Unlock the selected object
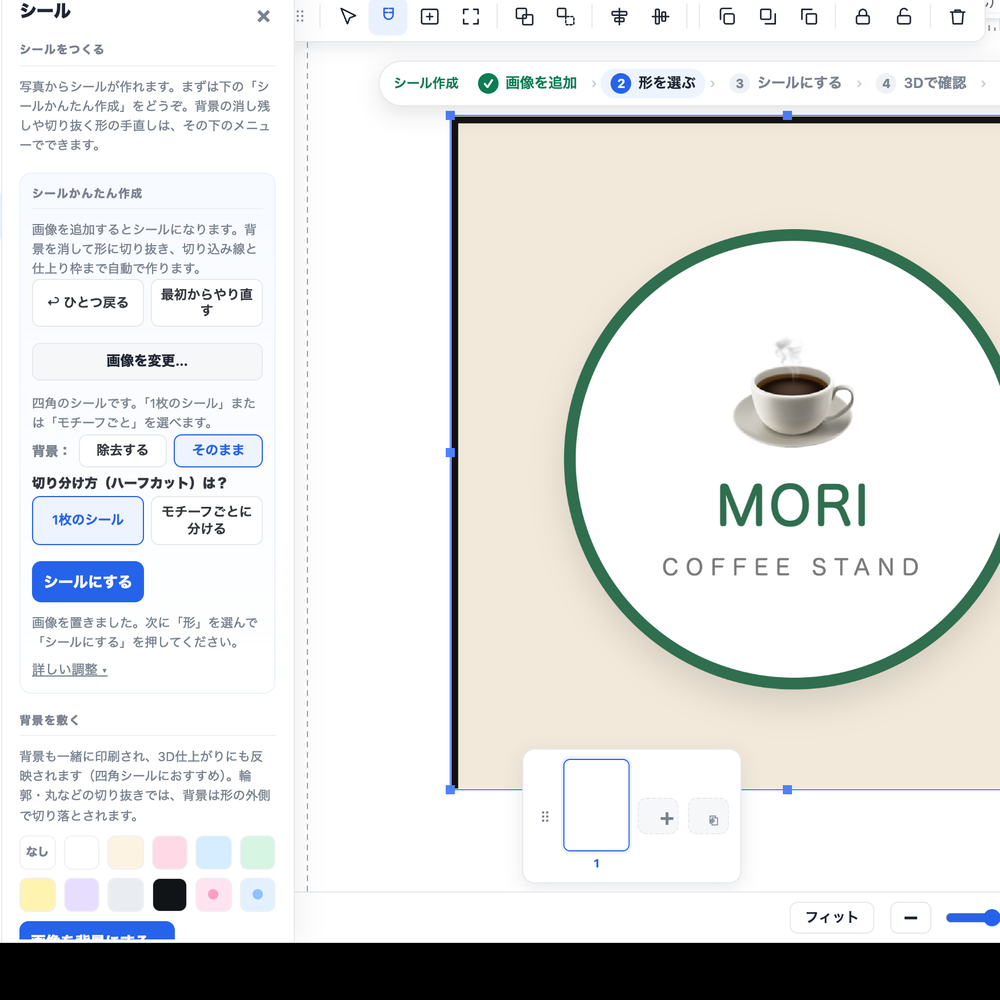The height and width of the screenshot is (1000, 1000). (x=904, y=17)
